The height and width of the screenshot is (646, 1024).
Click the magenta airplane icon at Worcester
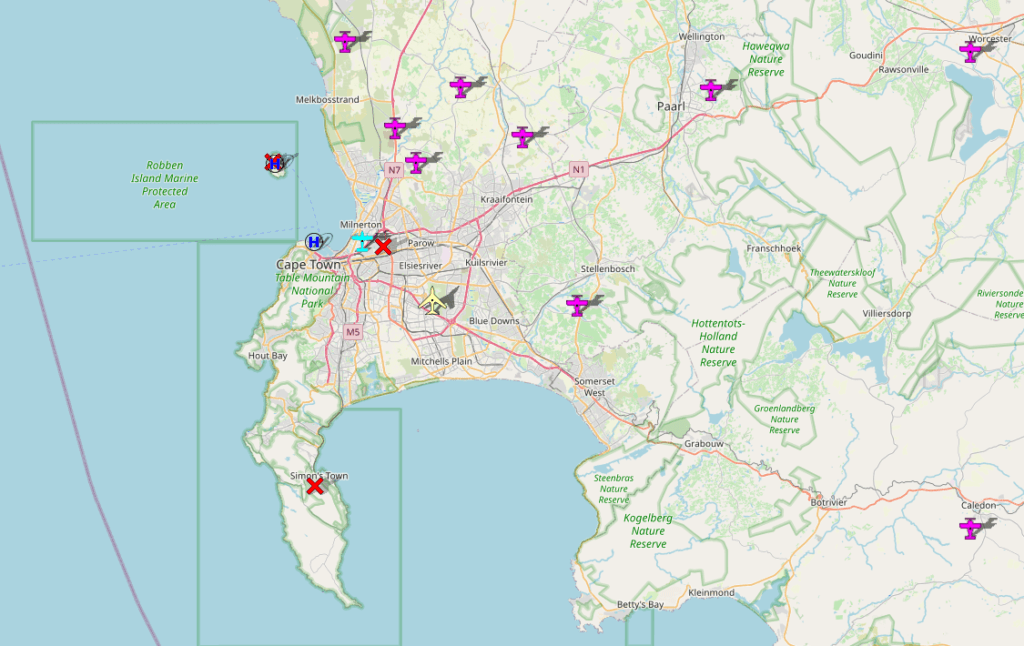pyautogui.click(x=970, y=51)
